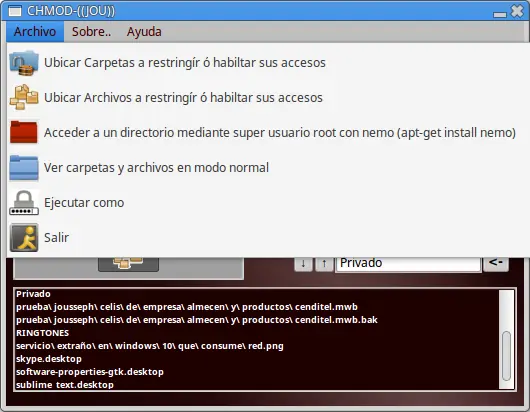
Task: Click the down arrow button next to Privado field
Action: 303,264
